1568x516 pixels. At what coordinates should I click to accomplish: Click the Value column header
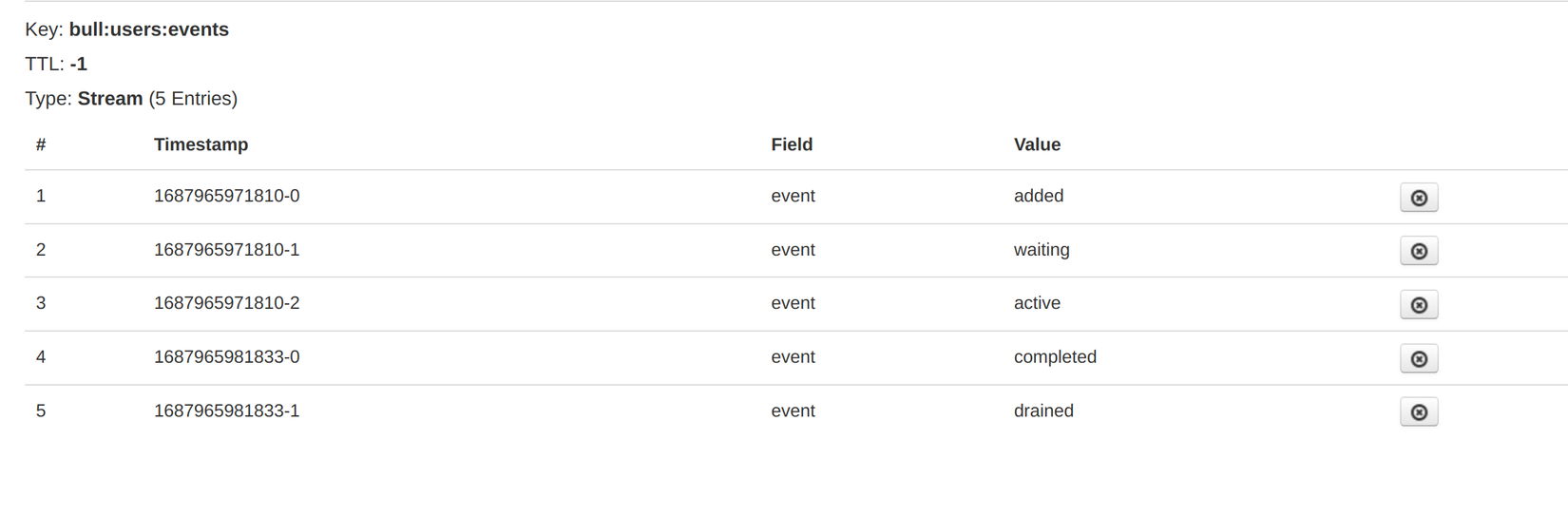(x=1037, y=144)
